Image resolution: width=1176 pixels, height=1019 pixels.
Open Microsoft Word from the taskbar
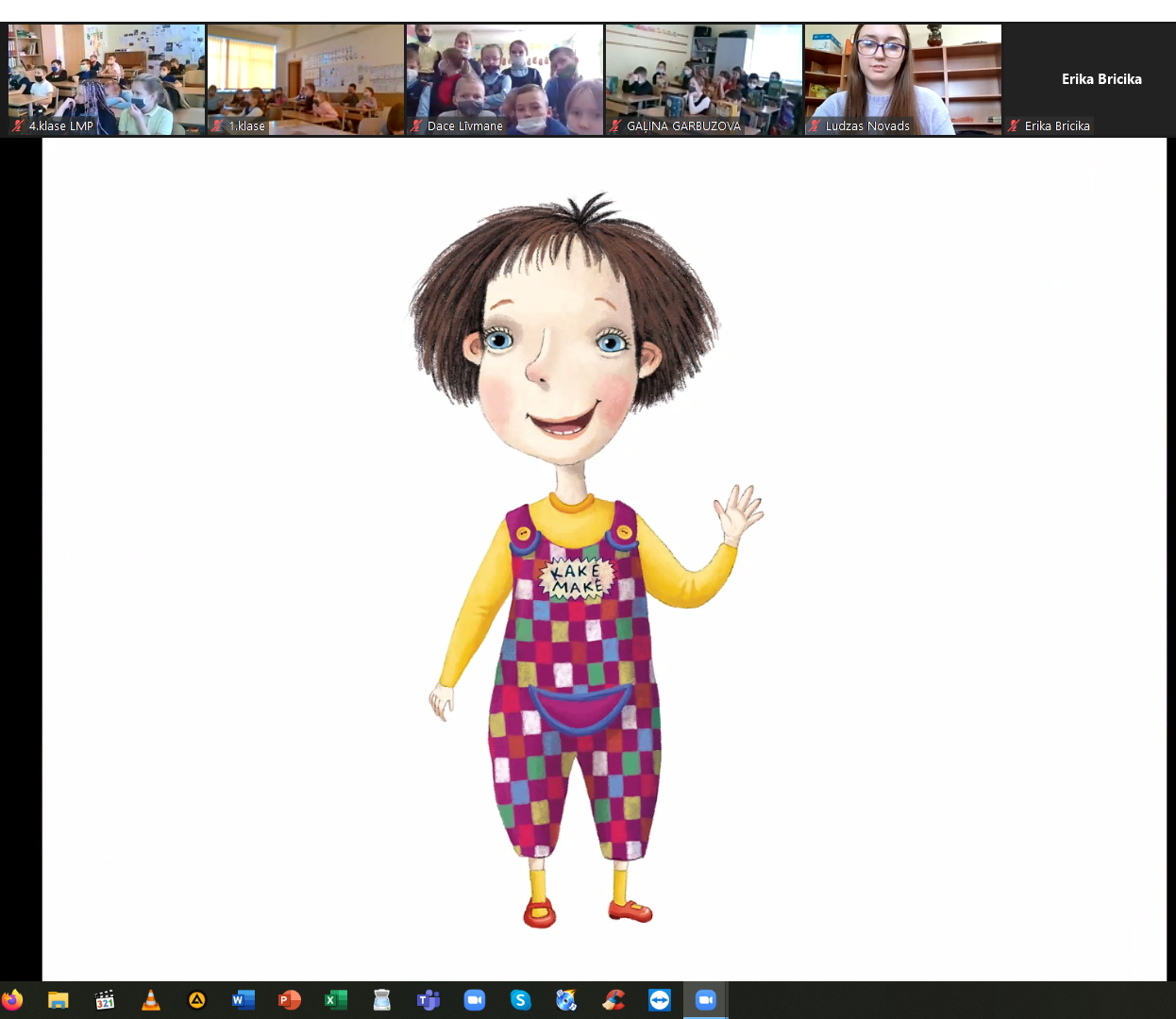click(x=244, y=1000)
